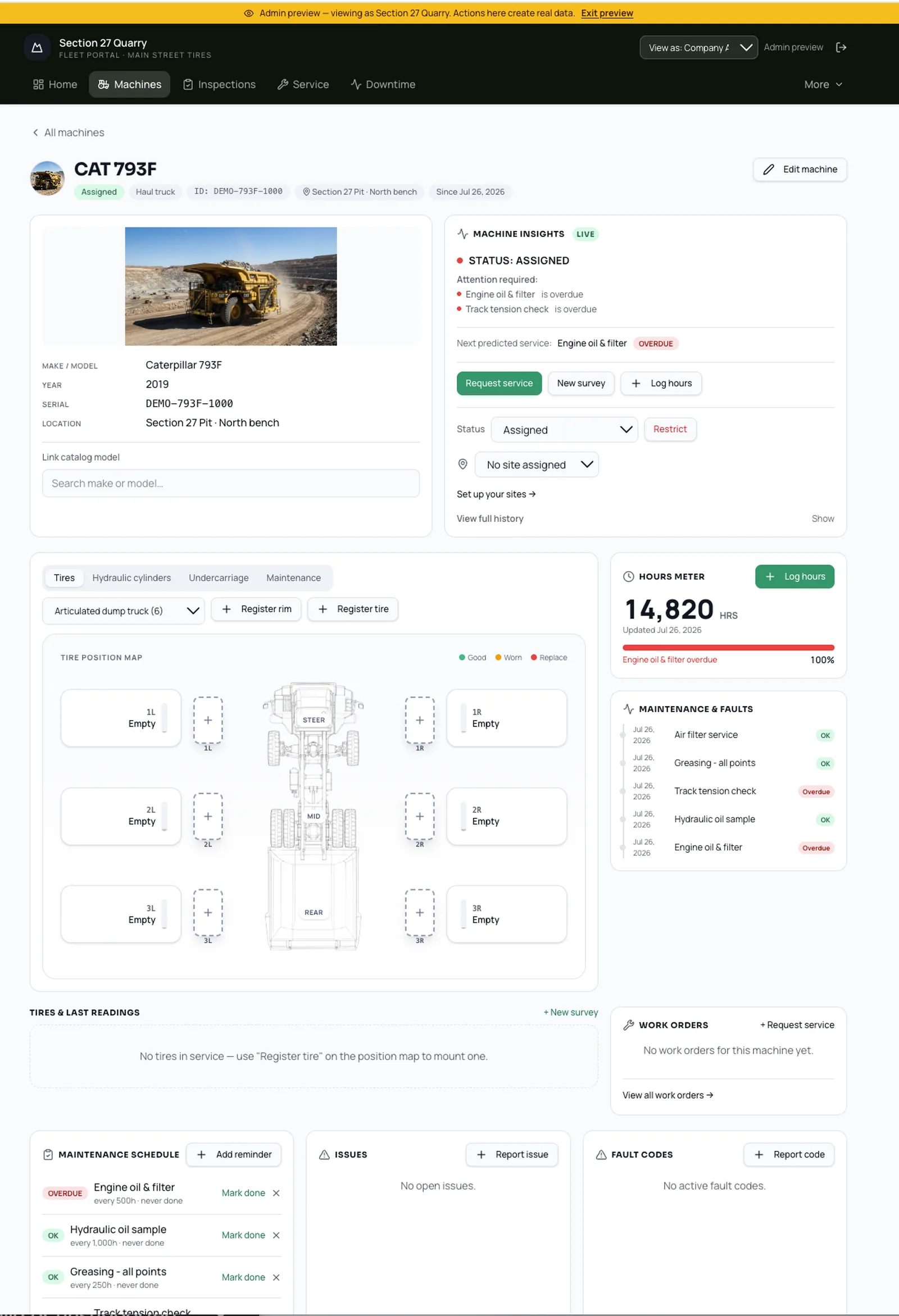The height and width of the screenshot is (1316, 899).
Task: Open the Downtime nav tab
Action: click(x=383, y=84)
